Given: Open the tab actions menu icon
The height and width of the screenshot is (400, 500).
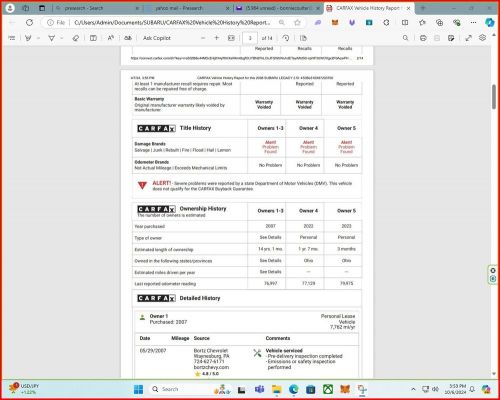Looking at the screenshot, I should pos(42,8).
